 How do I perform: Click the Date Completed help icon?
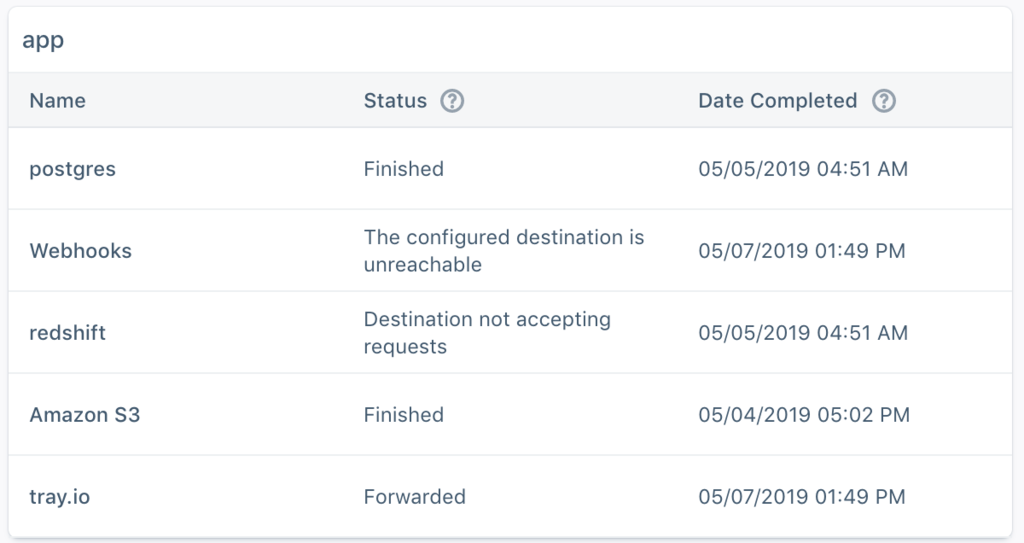[884, 101]
